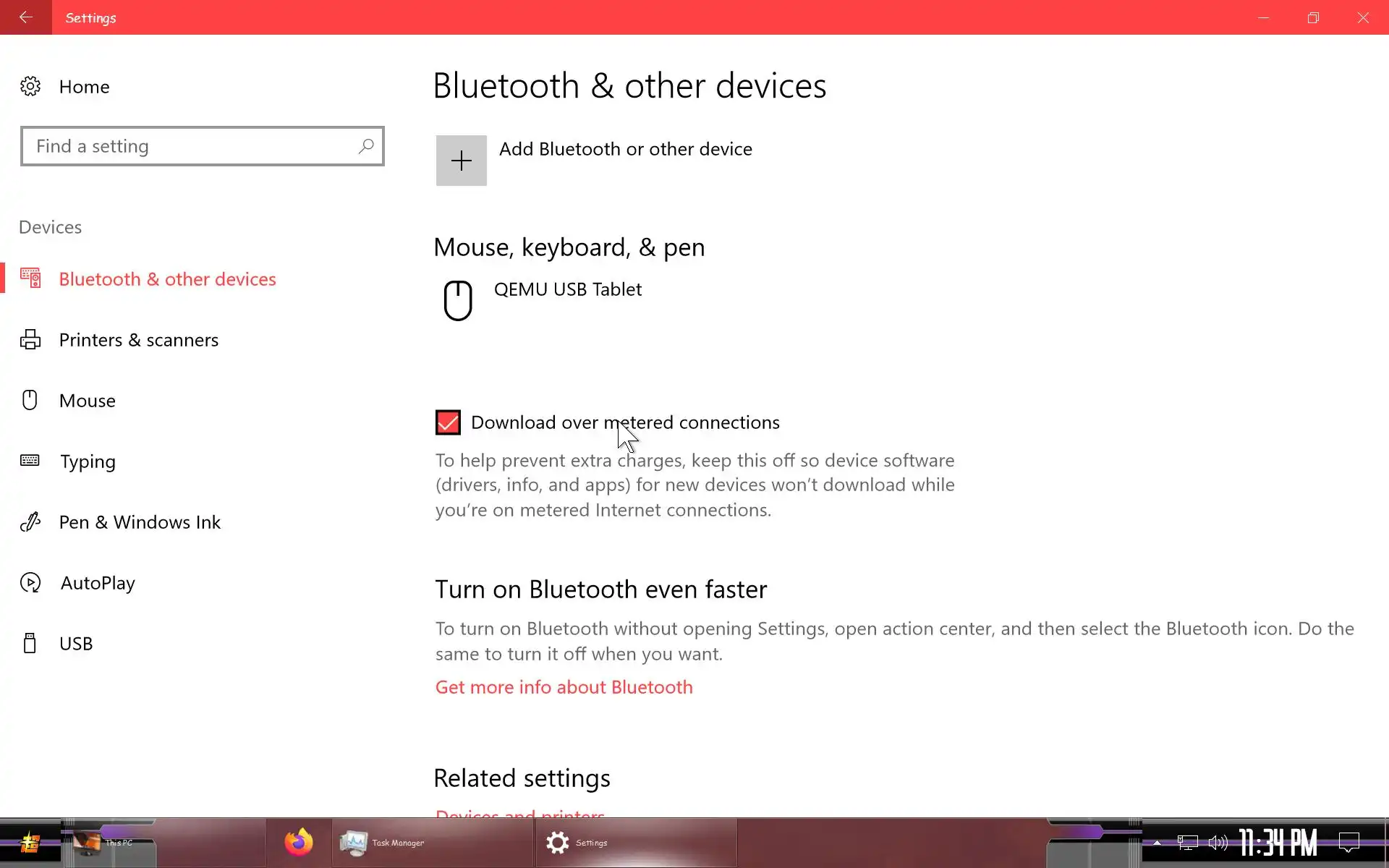Screen dimensions: 1389x868
Task: Click the network tray icon
Action: 1187,843
